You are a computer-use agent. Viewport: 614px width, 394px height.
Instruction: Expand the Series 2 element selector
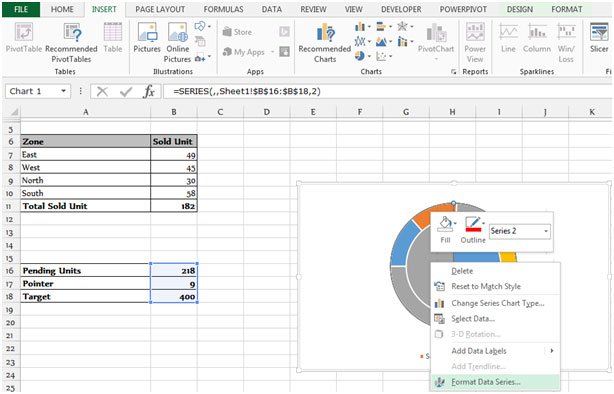(545, 231)
